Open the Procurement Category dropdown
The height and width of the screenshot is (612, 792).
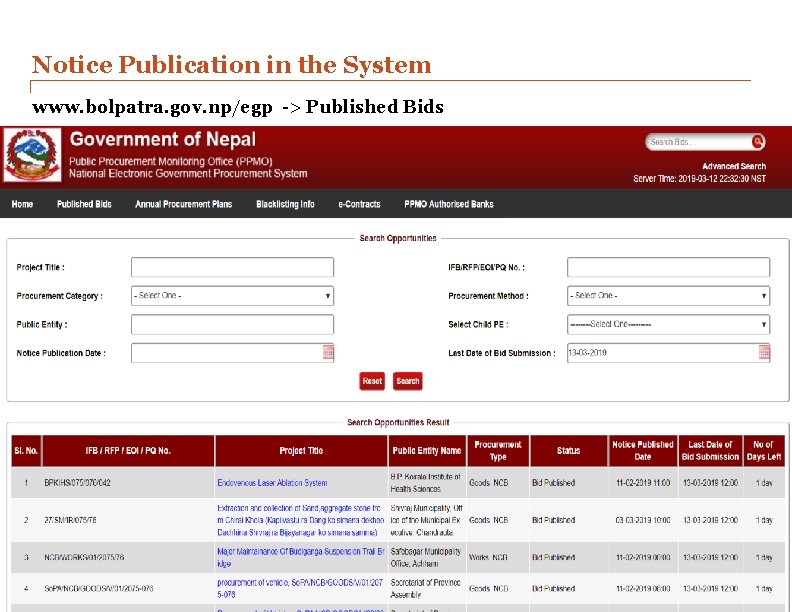point(232,296)
